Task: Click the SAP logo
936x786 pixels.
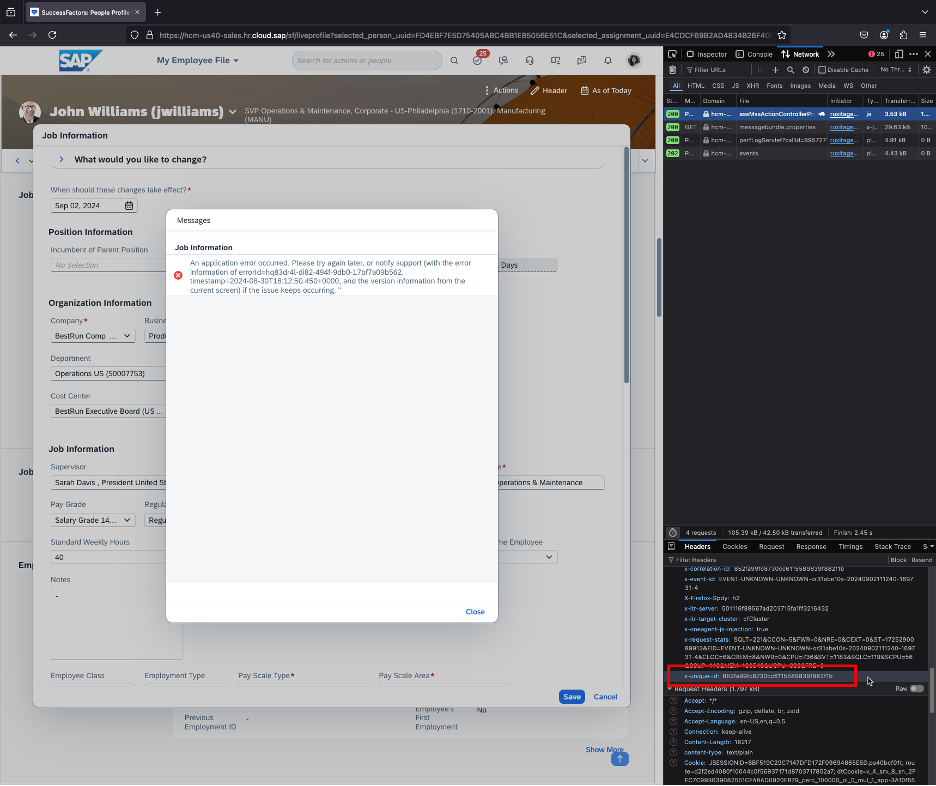Action: pyautogui.click(x=80, y=60)
